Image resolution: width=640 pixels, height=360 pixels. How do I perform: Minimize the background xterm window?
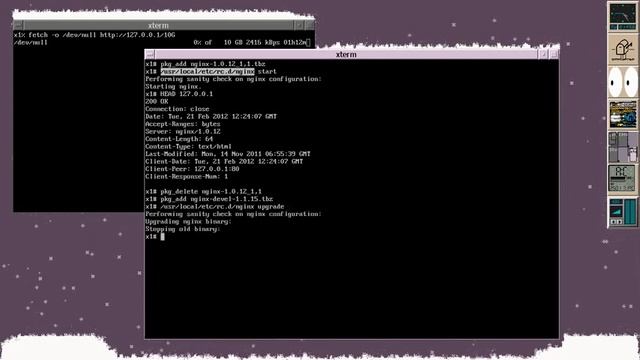(x=299, y=25)
